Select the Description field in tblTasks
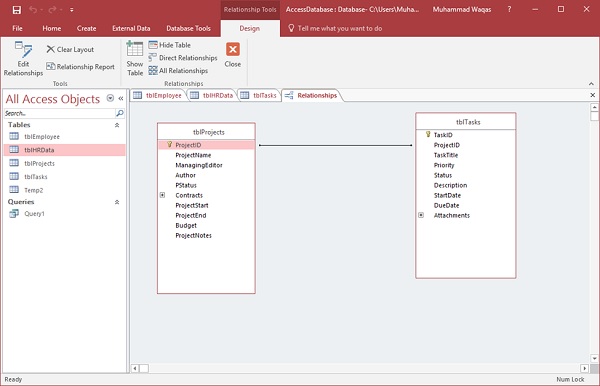Viewport: 600px width, 386px height. pyautogui.click(x=450, y=185)
